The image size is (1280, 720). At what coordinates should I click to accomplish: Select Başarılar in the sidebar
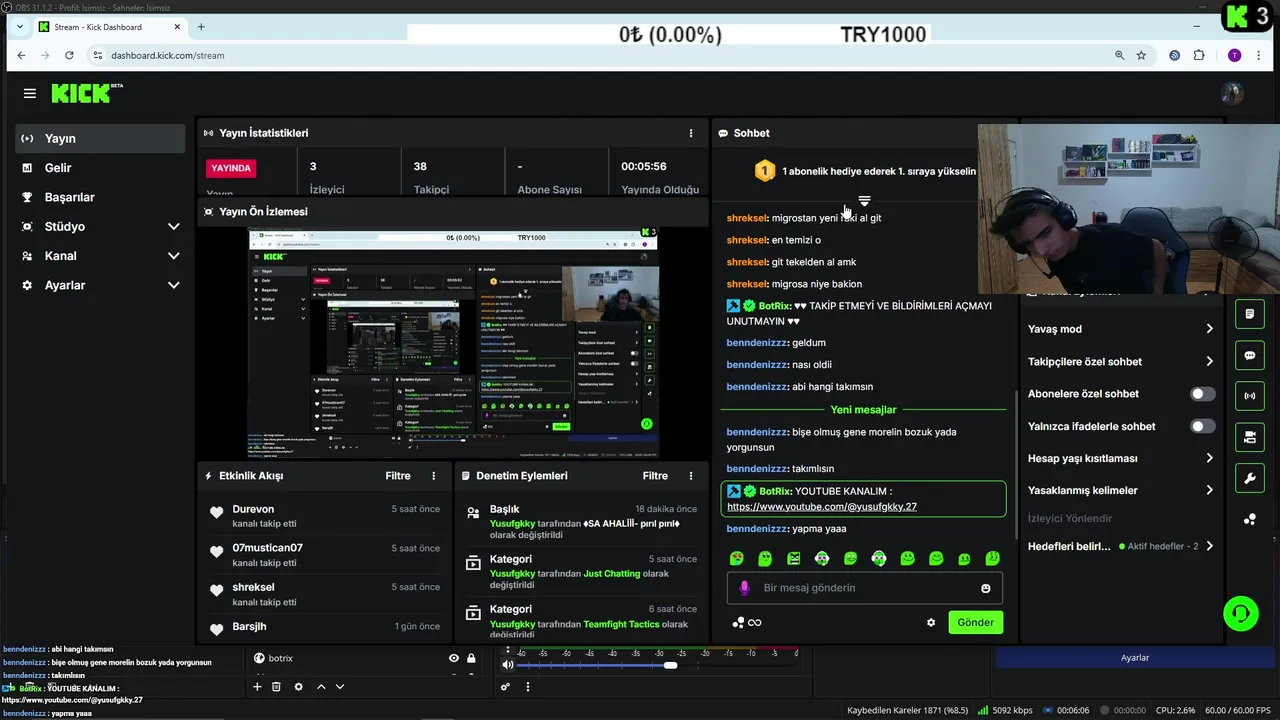point(100,197)
